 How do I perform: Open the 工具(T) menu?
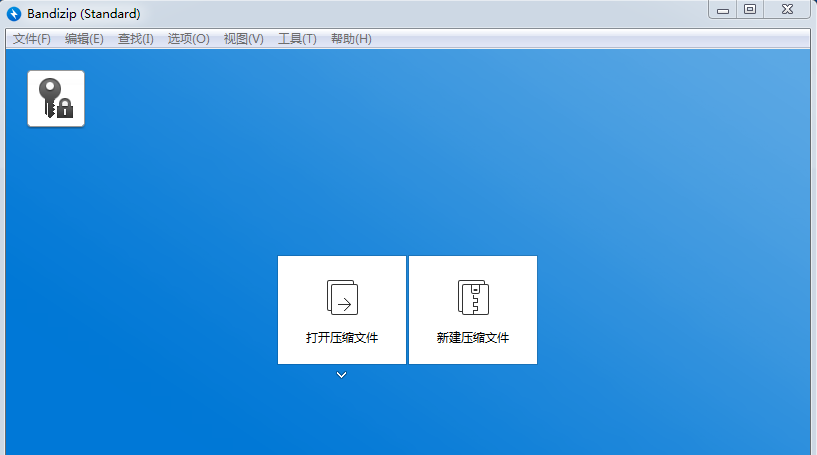(297, 39)
